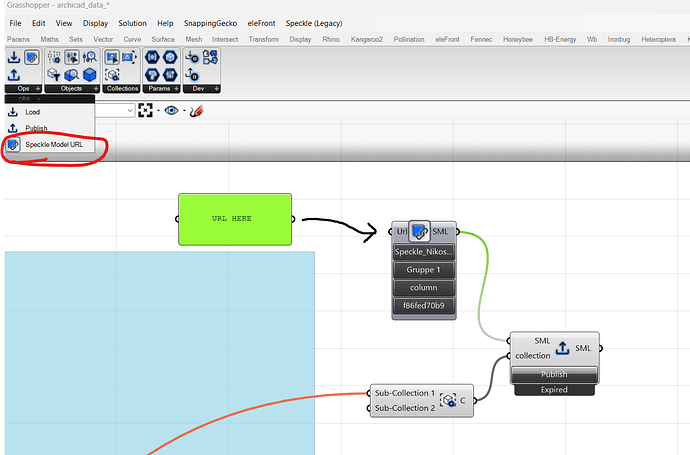
Task: Click the Speckle Model URL component icon on canvas
Action: pos(419,231)
